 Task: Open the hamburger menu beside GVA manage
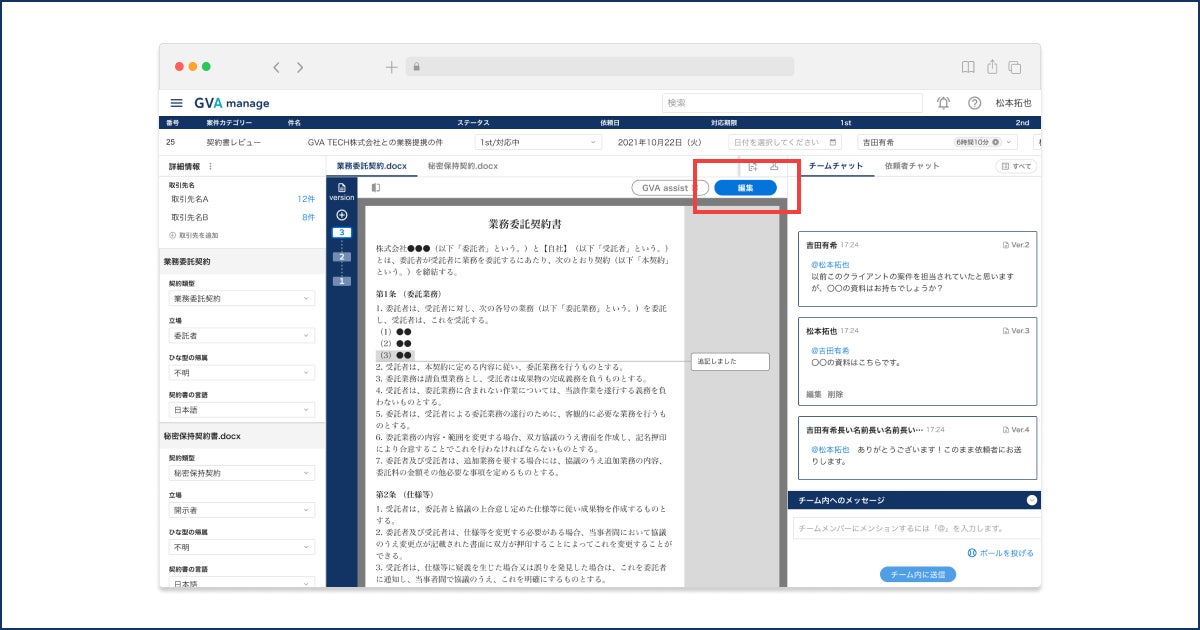pos(176,103)
